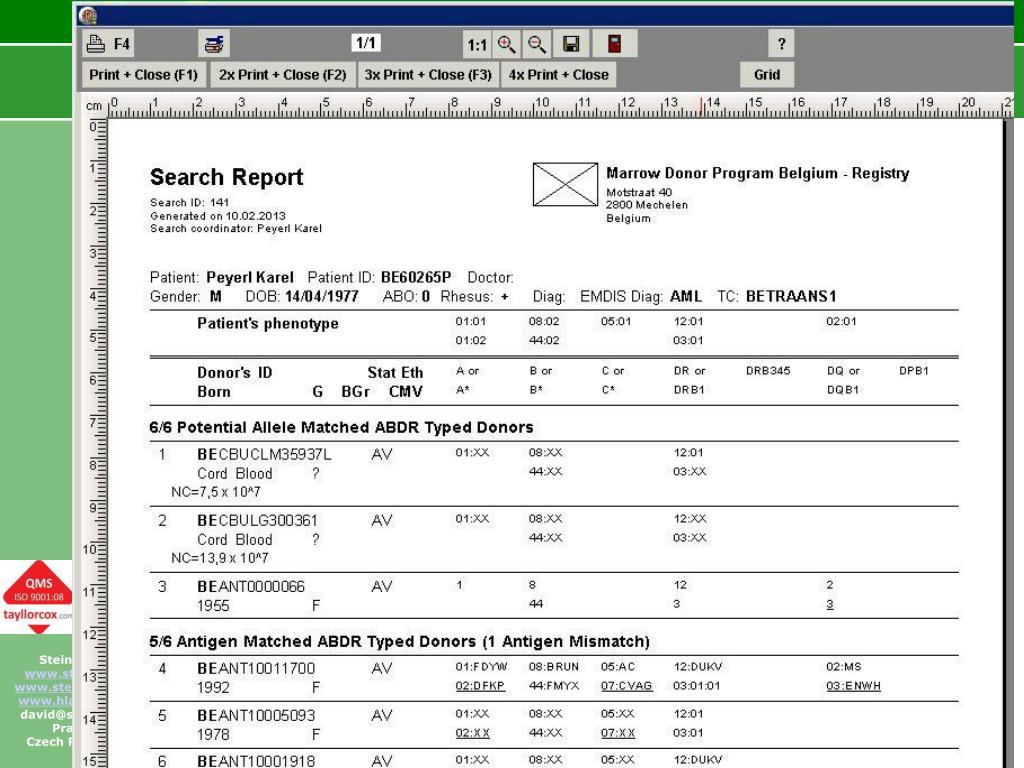This screenshot has height=768, width=1024.
Task: Click the 1:1 actual size button
Action: (477, 44)
